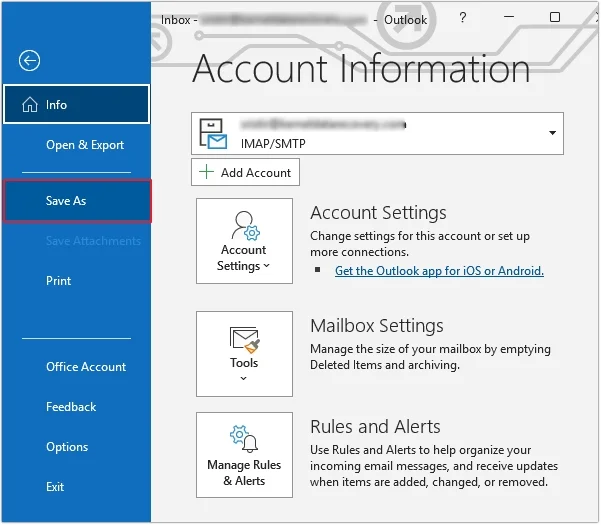Open the Open & Export menu
Viewport: 601px width, 525px height.
tap(85, 145)
